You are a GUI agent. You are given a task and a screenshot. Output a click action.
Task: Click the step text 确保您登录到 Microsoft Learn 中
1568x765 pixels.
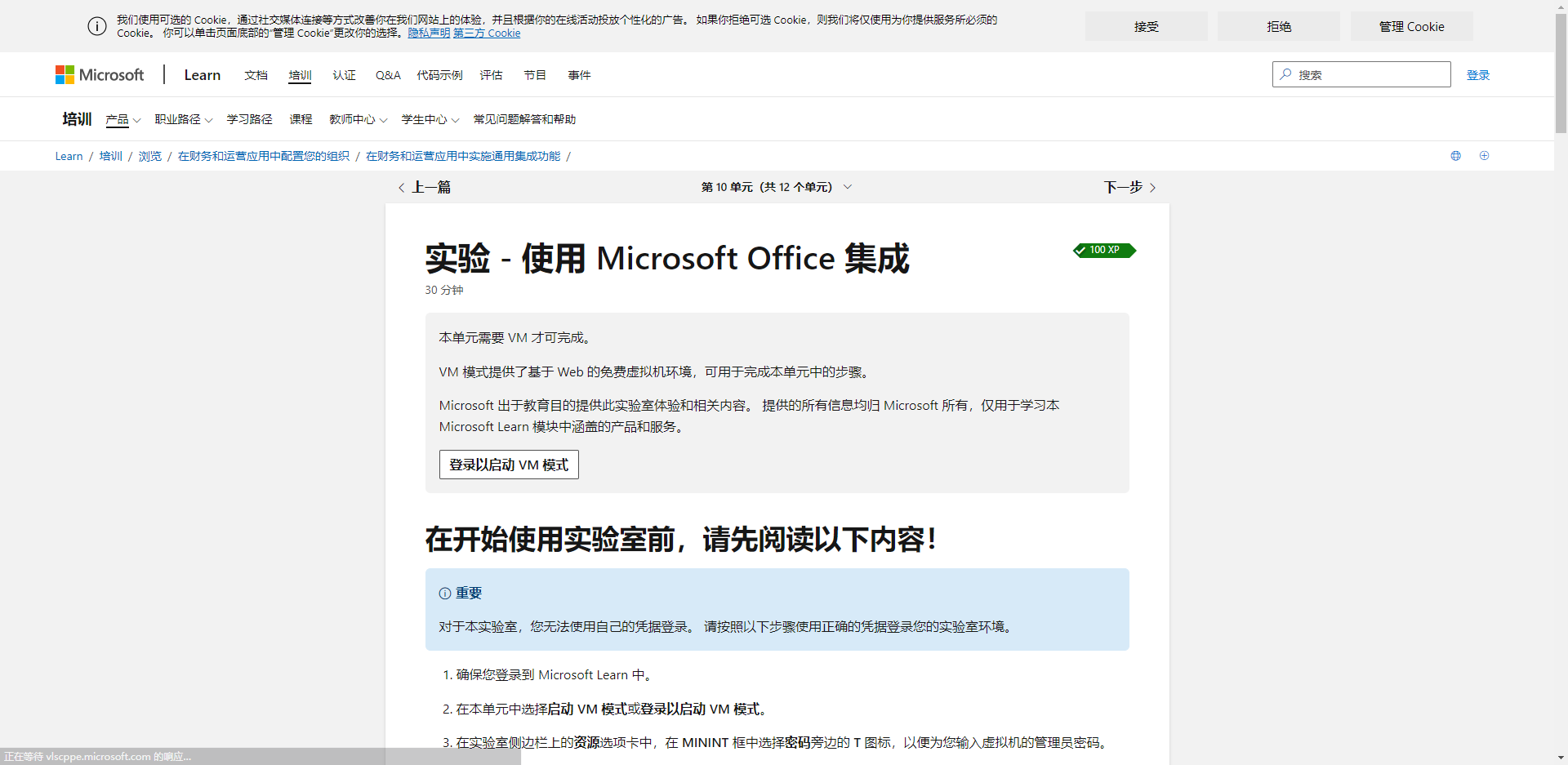553,675
